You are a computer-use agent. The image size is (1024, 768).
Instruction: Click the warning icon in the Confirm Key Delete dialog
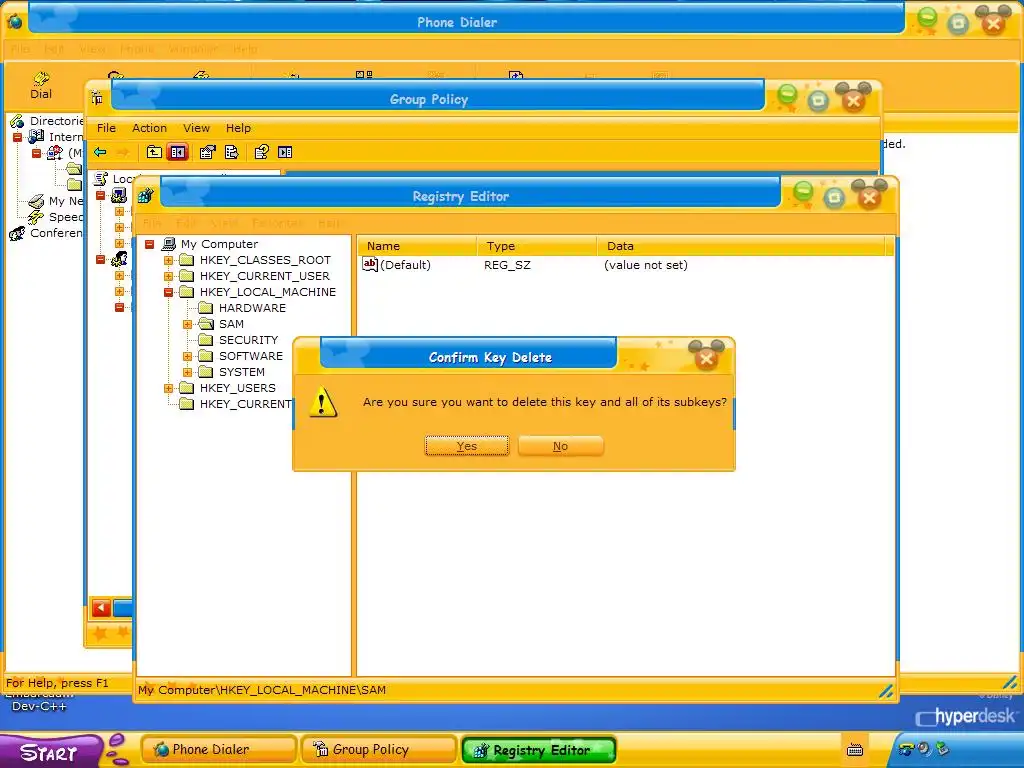point(323,402)
